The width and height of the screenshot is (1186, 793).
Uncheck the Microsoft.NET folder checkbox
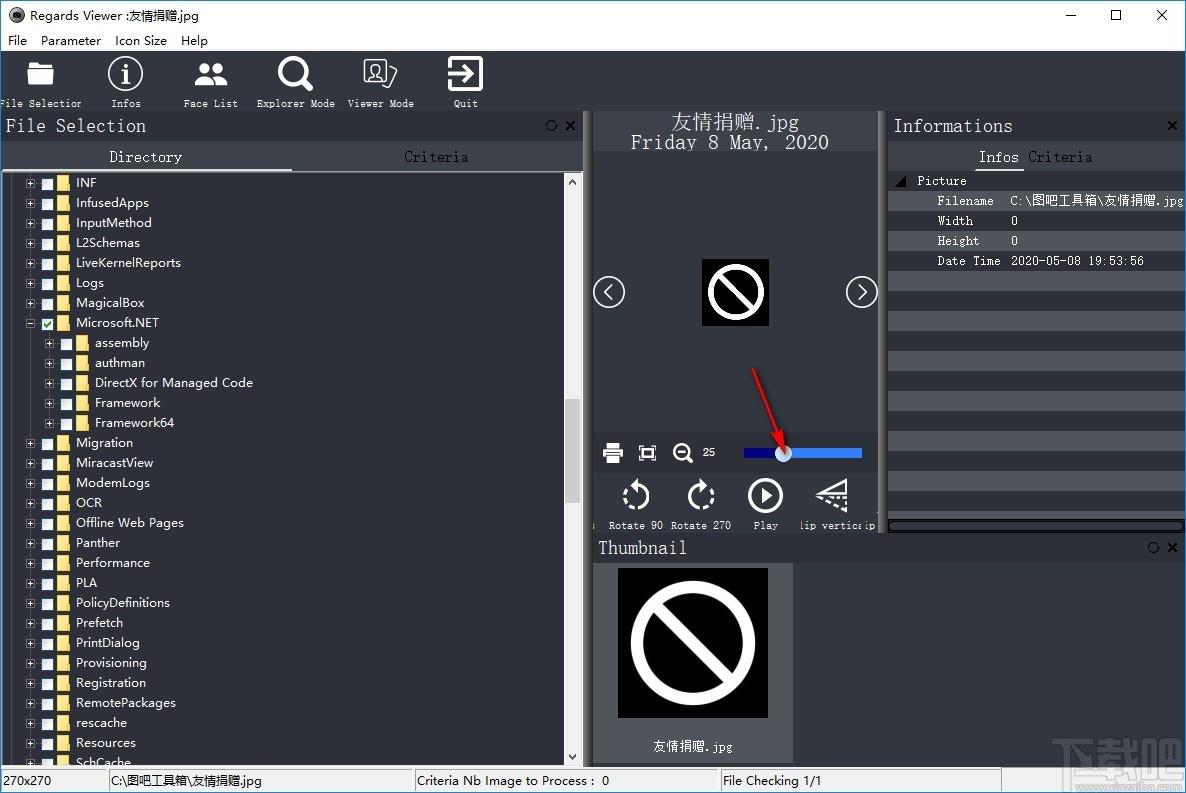pyautogui.click(x=48, y=324)
